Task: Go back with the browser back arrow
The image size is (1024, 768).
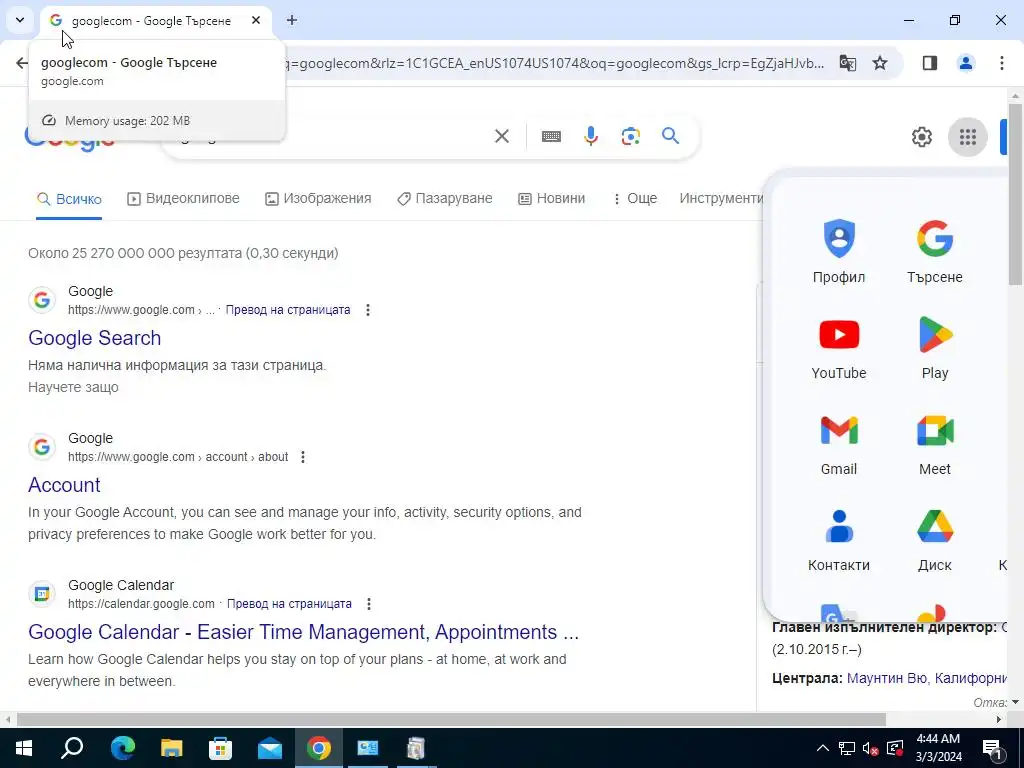Action: [22, 63]
